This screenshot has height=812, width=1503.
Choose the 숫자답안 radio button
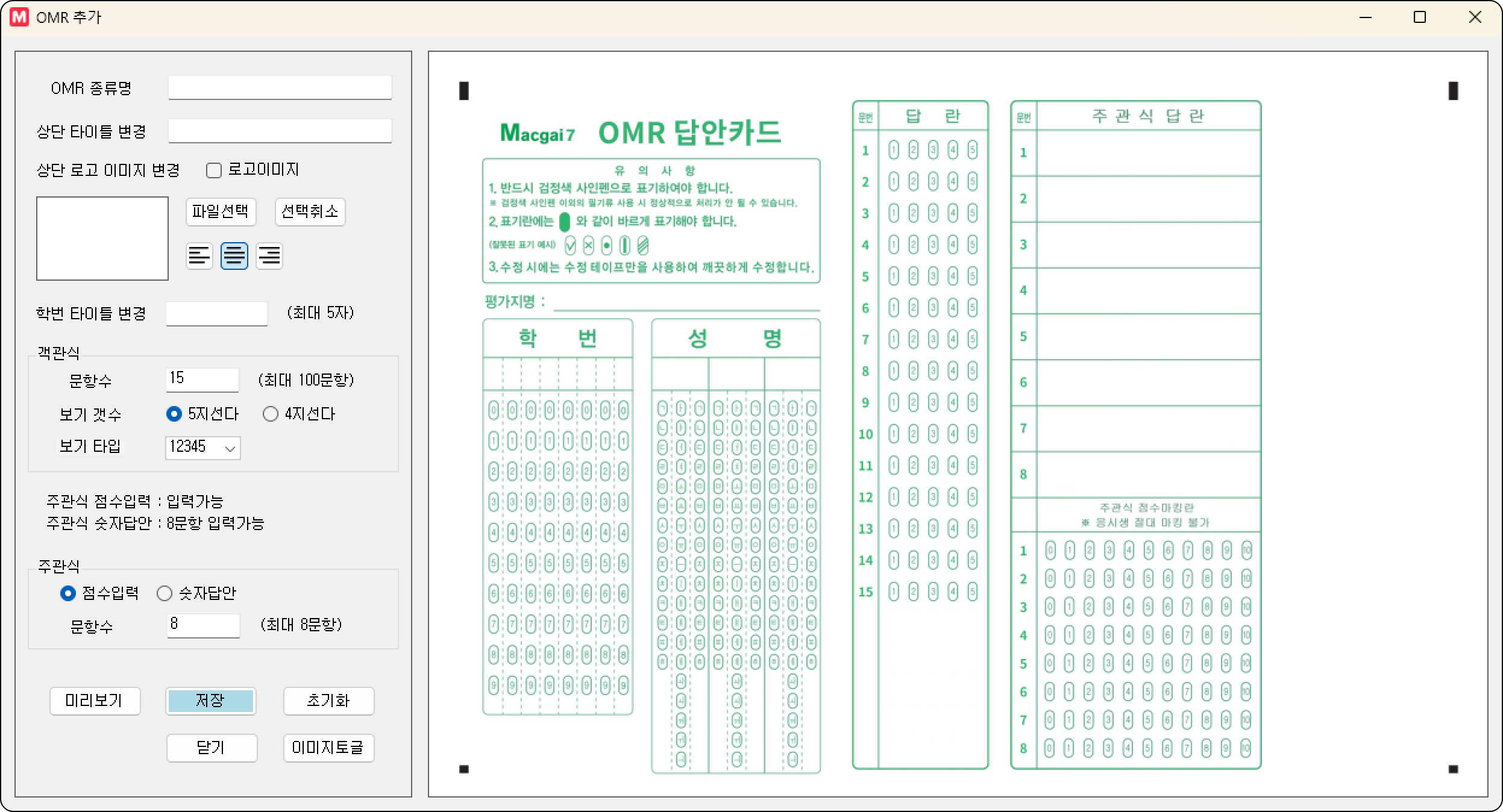click(165, 593)
